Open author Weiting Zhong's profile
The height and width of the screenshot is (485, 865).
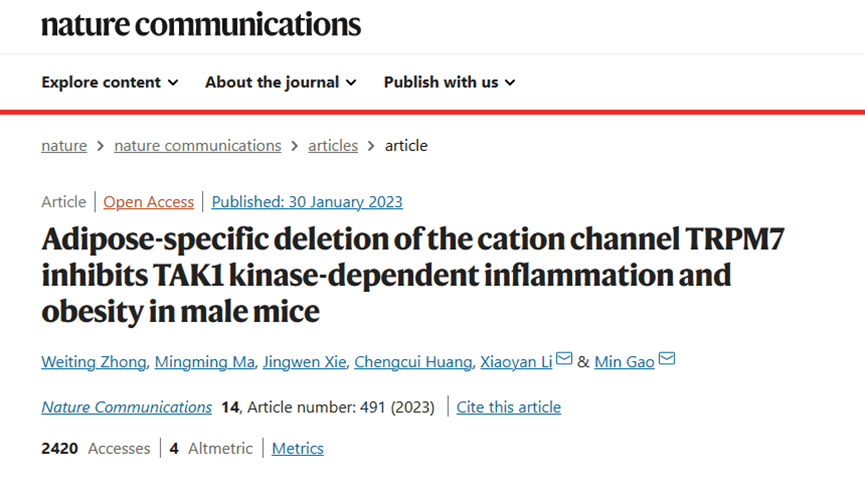(x=92, y=362)
